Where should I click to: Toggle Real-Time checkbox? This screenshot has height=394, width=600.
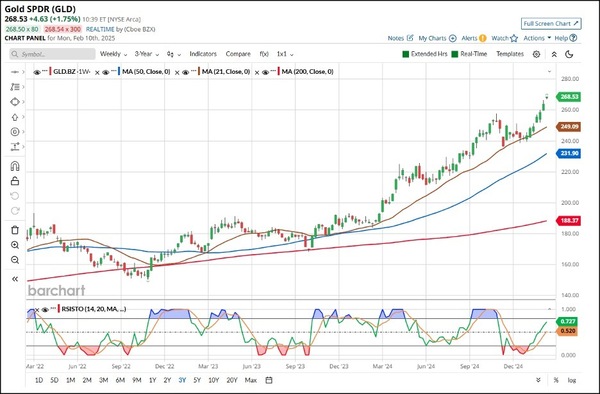point(455,54)
